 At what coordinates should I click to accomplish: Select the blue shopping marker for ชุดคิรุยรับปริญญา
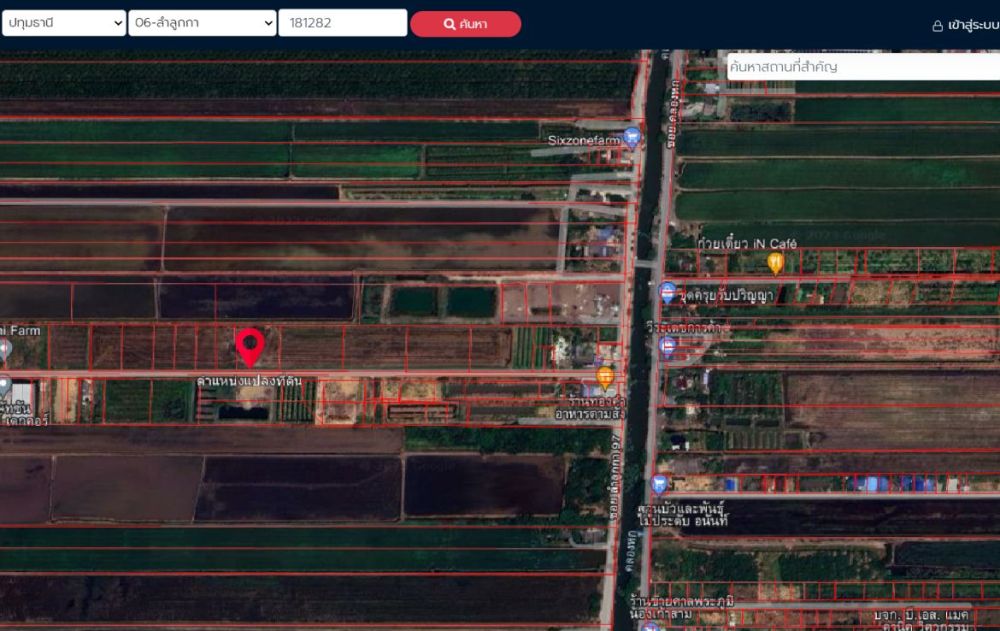tap(667, 292)
